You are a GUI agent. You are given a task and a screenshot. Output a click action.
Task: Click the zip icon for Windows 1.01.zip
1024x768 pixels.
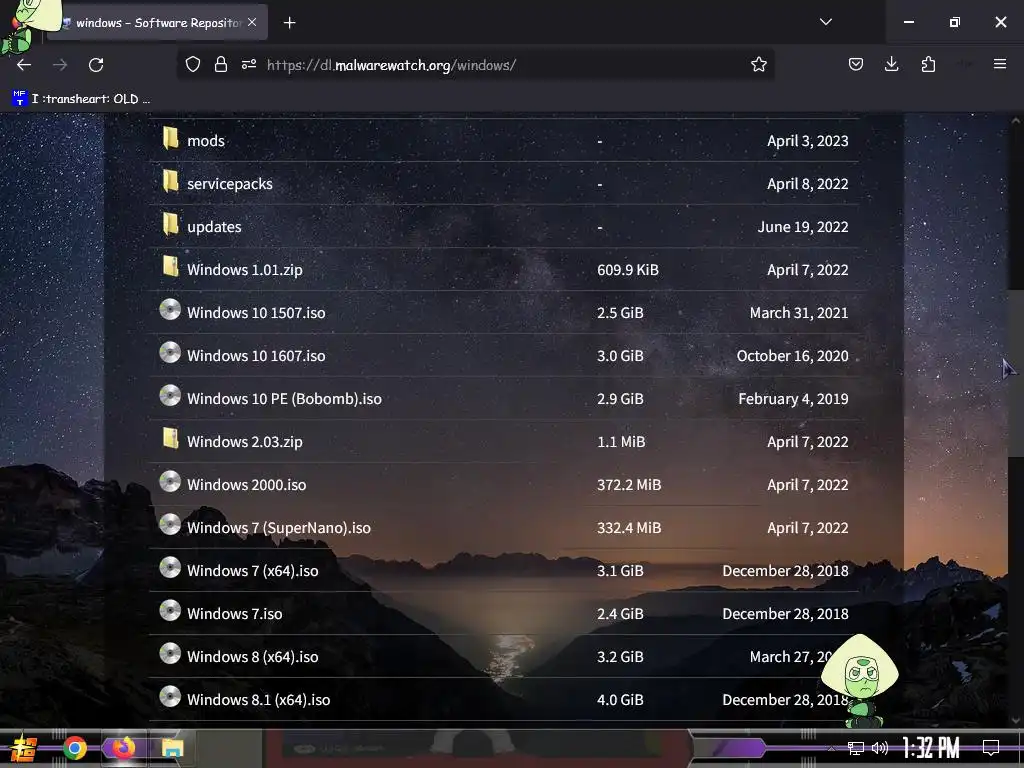click(170, 266)
